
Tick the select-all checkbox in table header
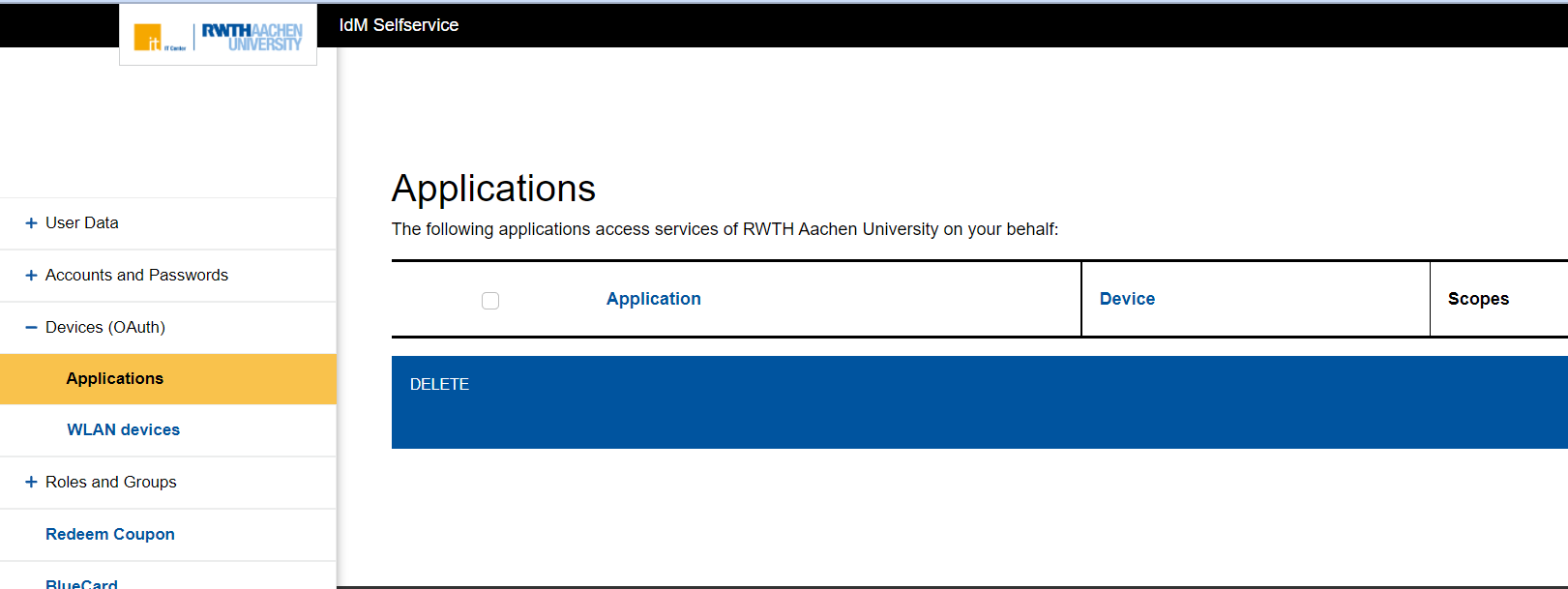tap(490, 301)
